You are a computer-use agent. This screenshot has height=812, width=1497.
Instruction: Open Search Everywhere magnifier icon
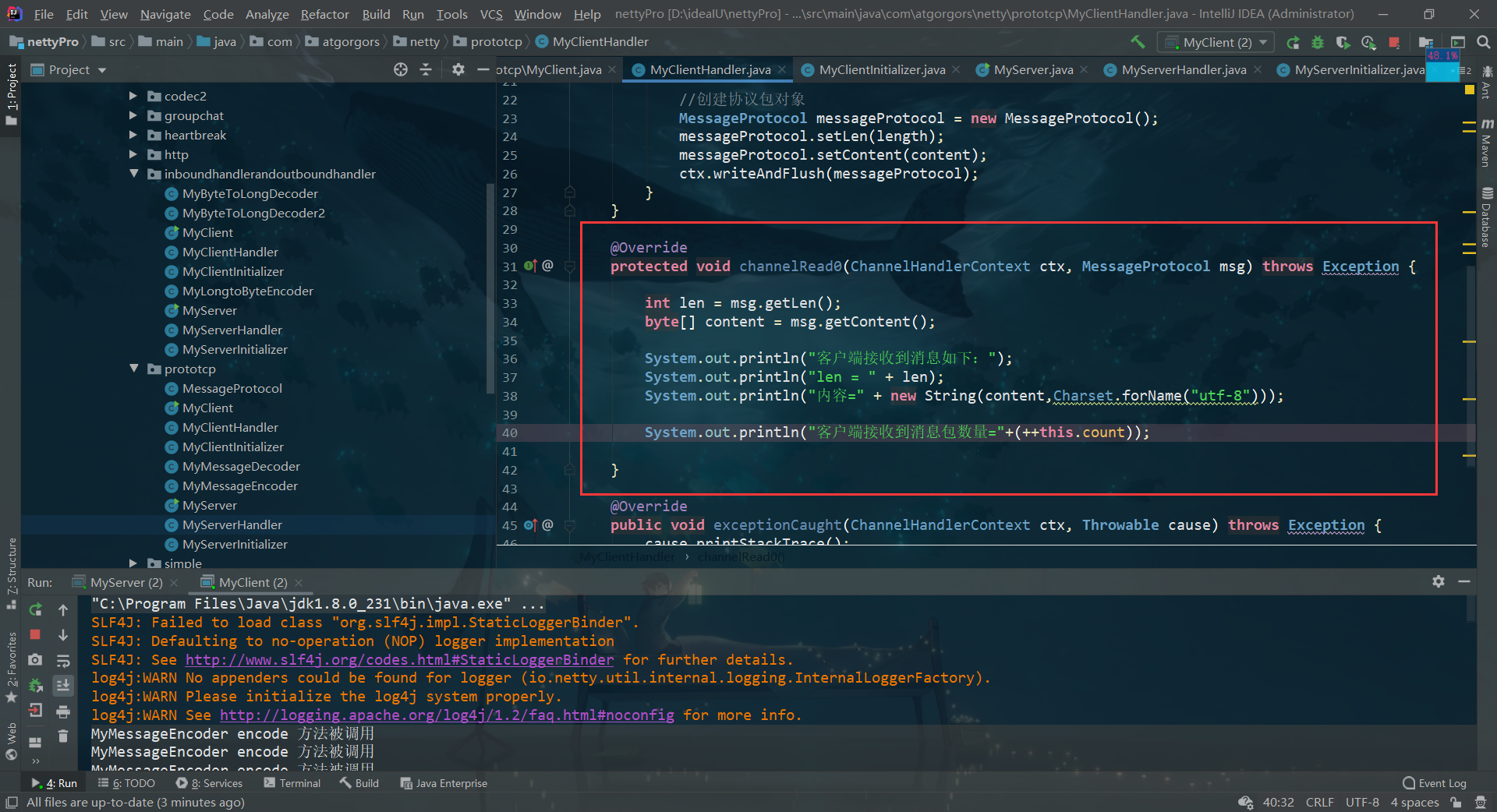coord(1484,42)
